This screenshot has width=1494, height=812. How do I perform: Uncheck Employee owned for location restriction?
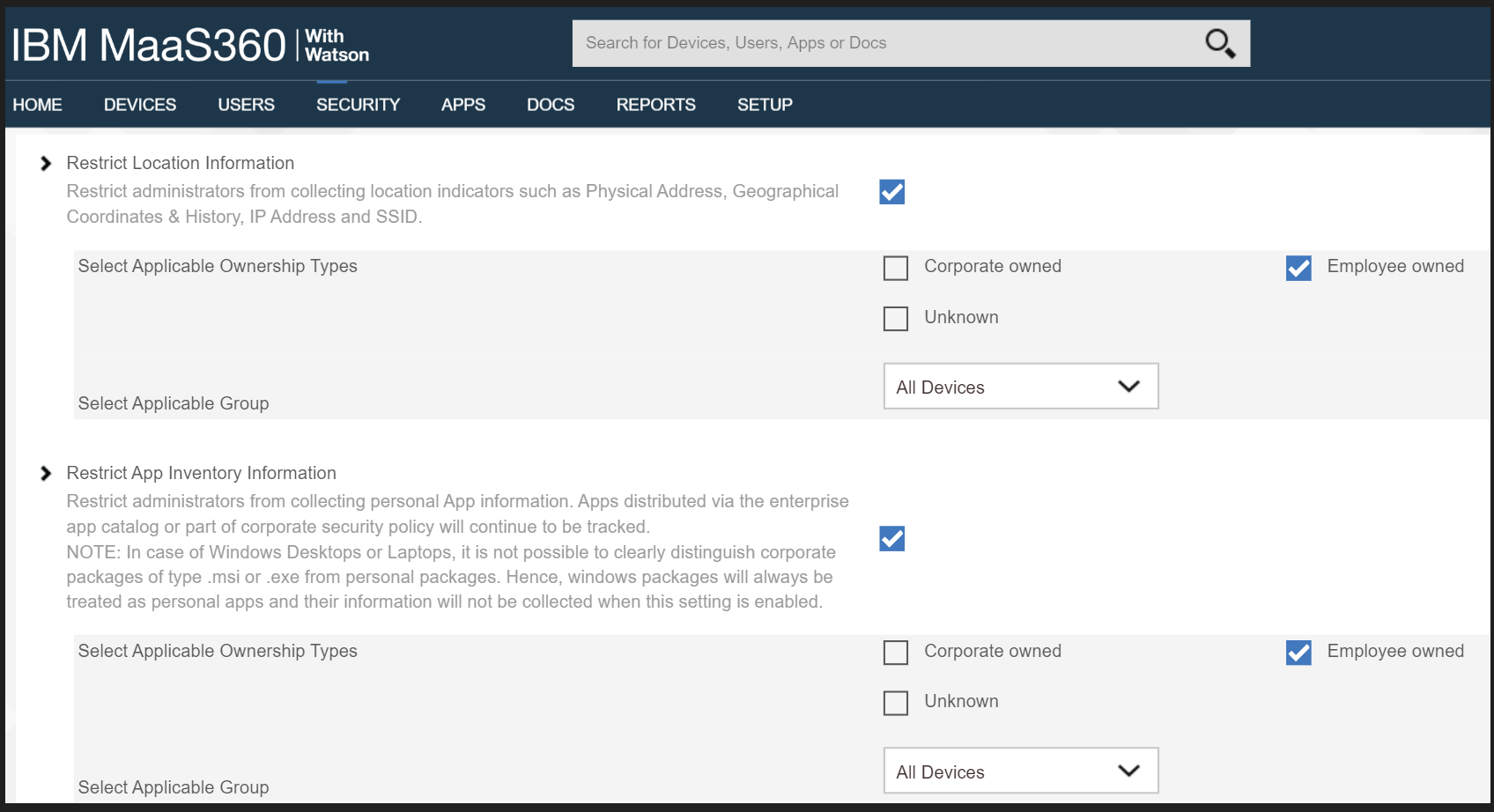tap(1298, 269)
